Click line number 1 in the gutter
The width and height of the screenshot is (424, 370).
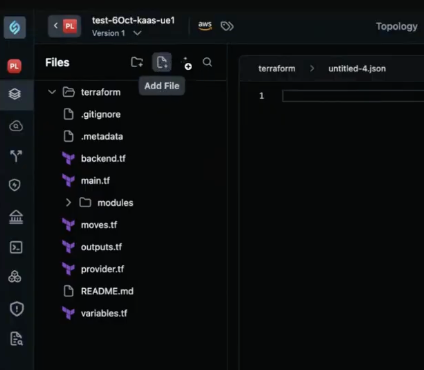[x=262, y=96]
